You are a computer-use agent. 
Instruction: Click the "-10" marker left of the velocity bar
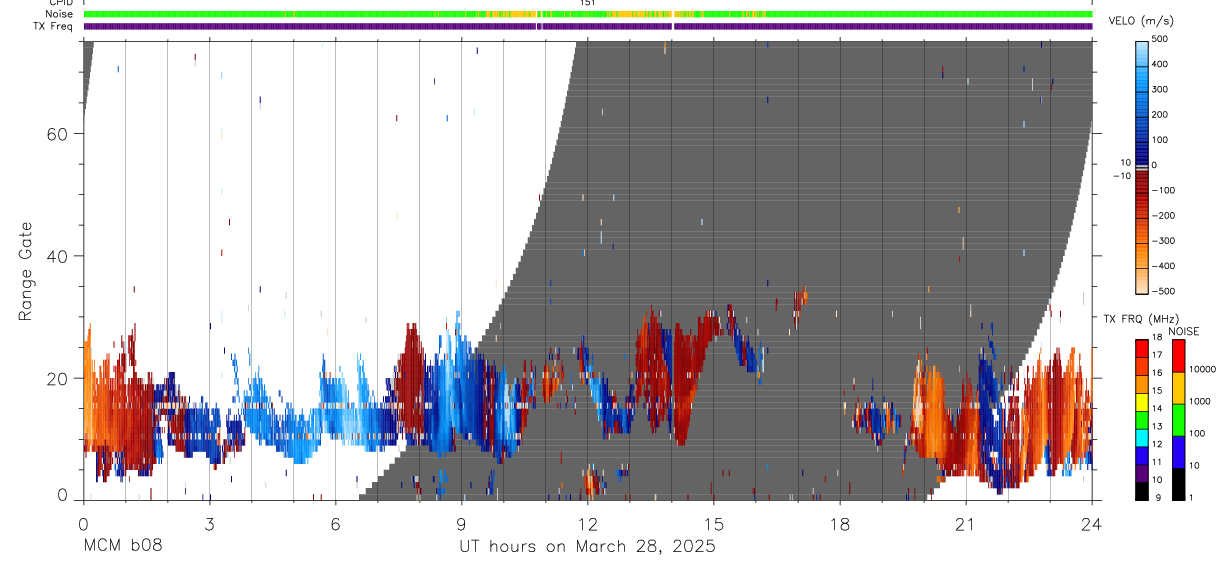[x=1121, y=175]
